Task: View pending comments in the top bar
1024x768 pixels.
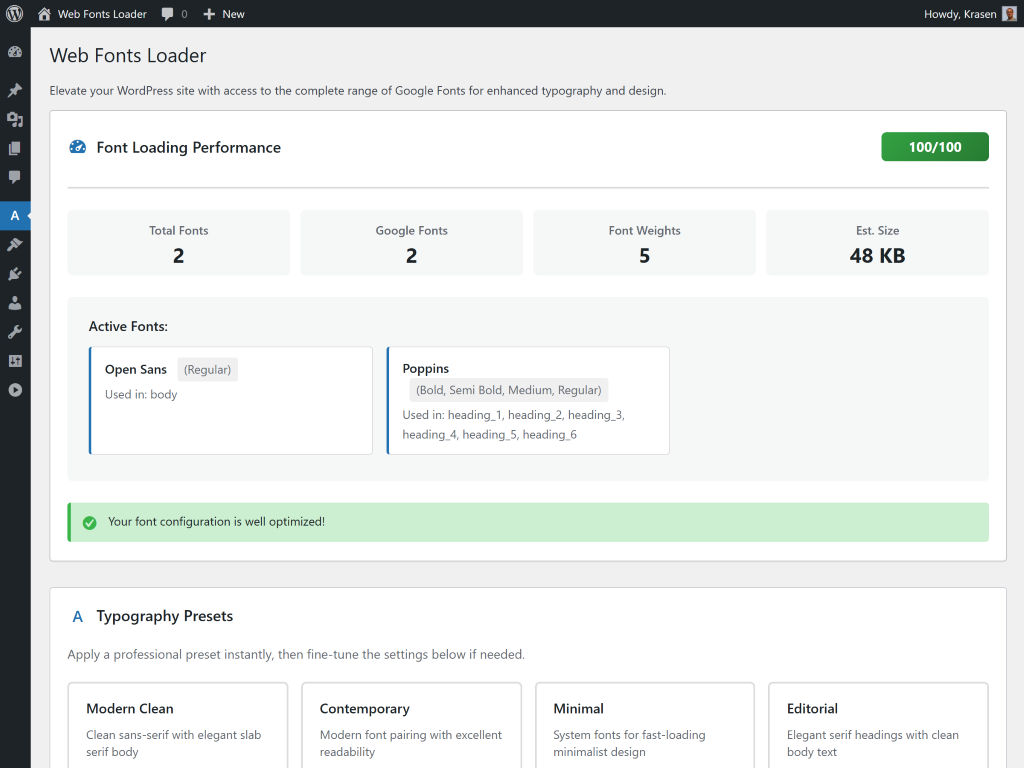Action: 174,14
